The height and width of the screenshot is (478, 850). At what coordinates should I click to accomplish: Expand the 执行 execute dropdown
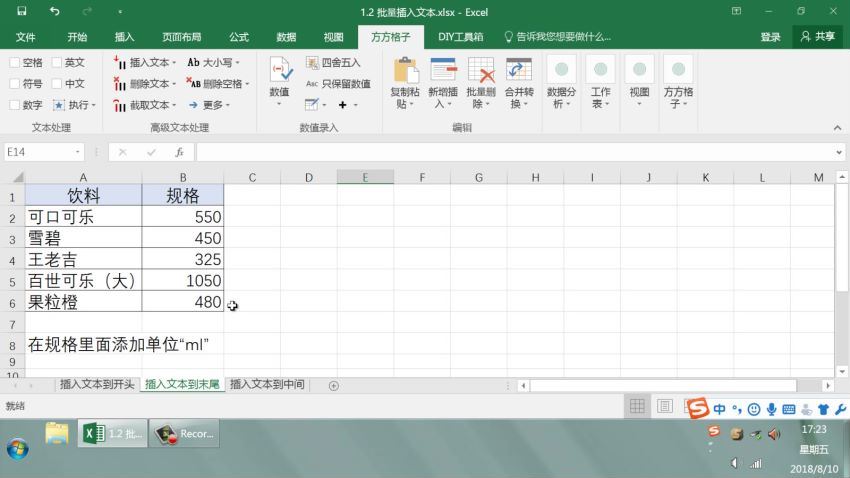click(x=94, y=105)
